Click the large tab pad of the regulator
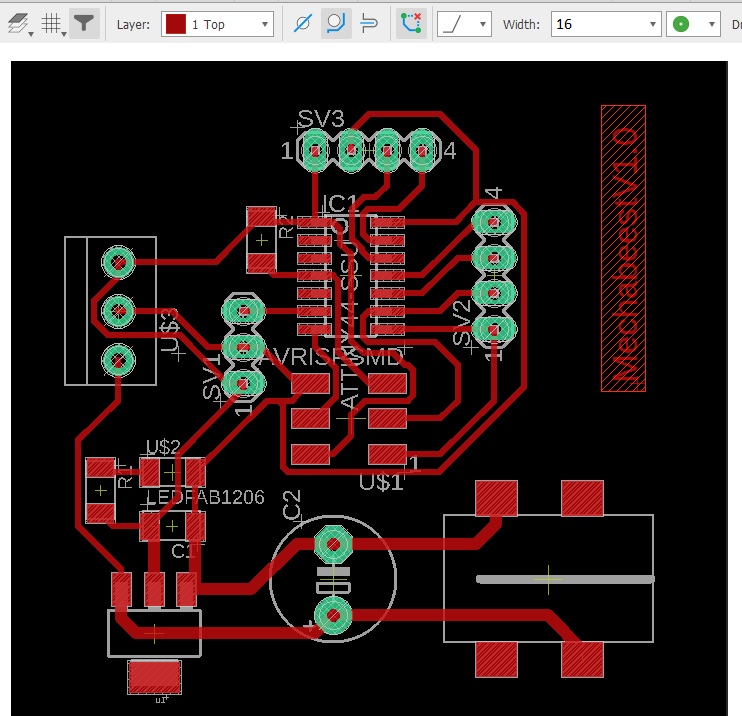 pos(154,677)
